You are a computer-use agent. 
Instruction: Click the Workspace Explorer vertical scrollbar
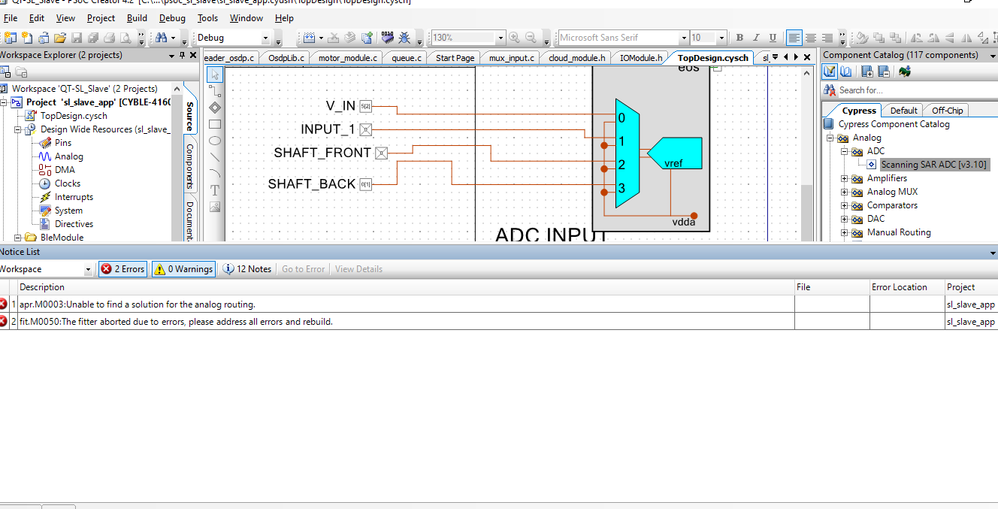[x=177, y=161]
